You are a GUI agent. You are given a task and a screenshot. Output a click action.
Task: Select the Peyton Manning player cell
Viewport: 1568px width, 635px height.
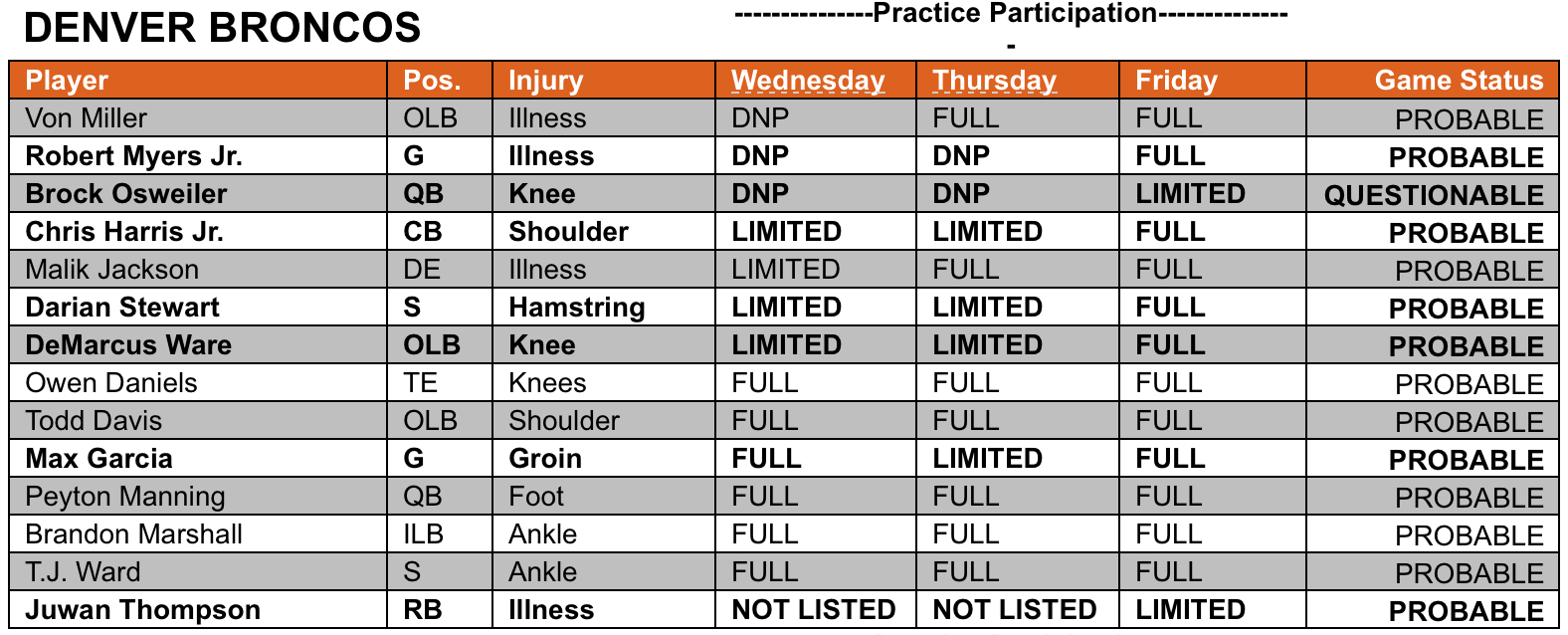point(198,497)
